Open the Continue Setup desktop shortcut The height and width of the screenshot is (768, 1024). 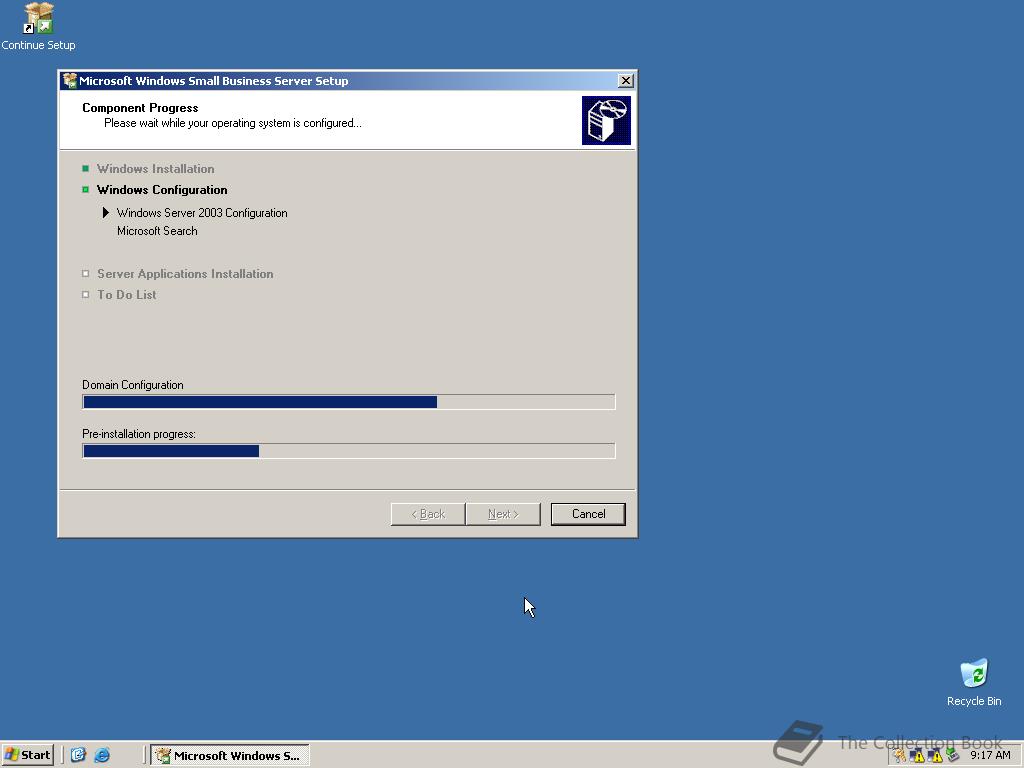[38, 26]
